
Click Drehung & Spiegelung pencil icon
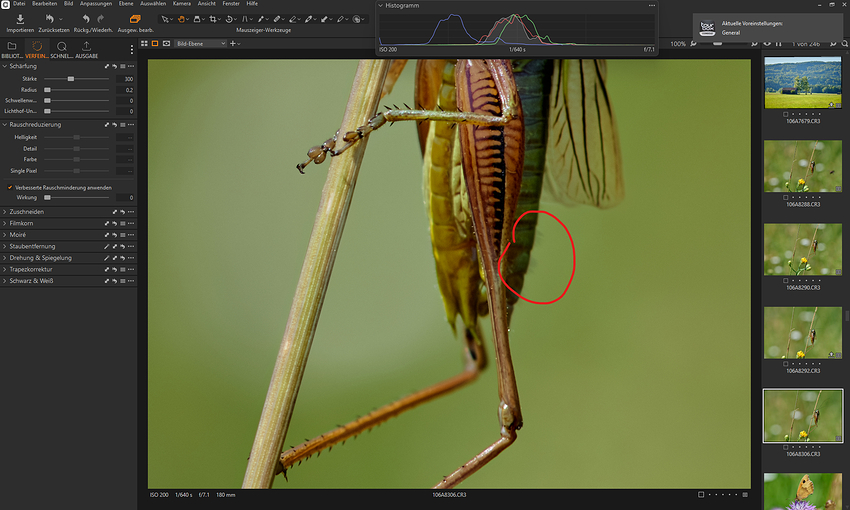click(x=107, y=258)
